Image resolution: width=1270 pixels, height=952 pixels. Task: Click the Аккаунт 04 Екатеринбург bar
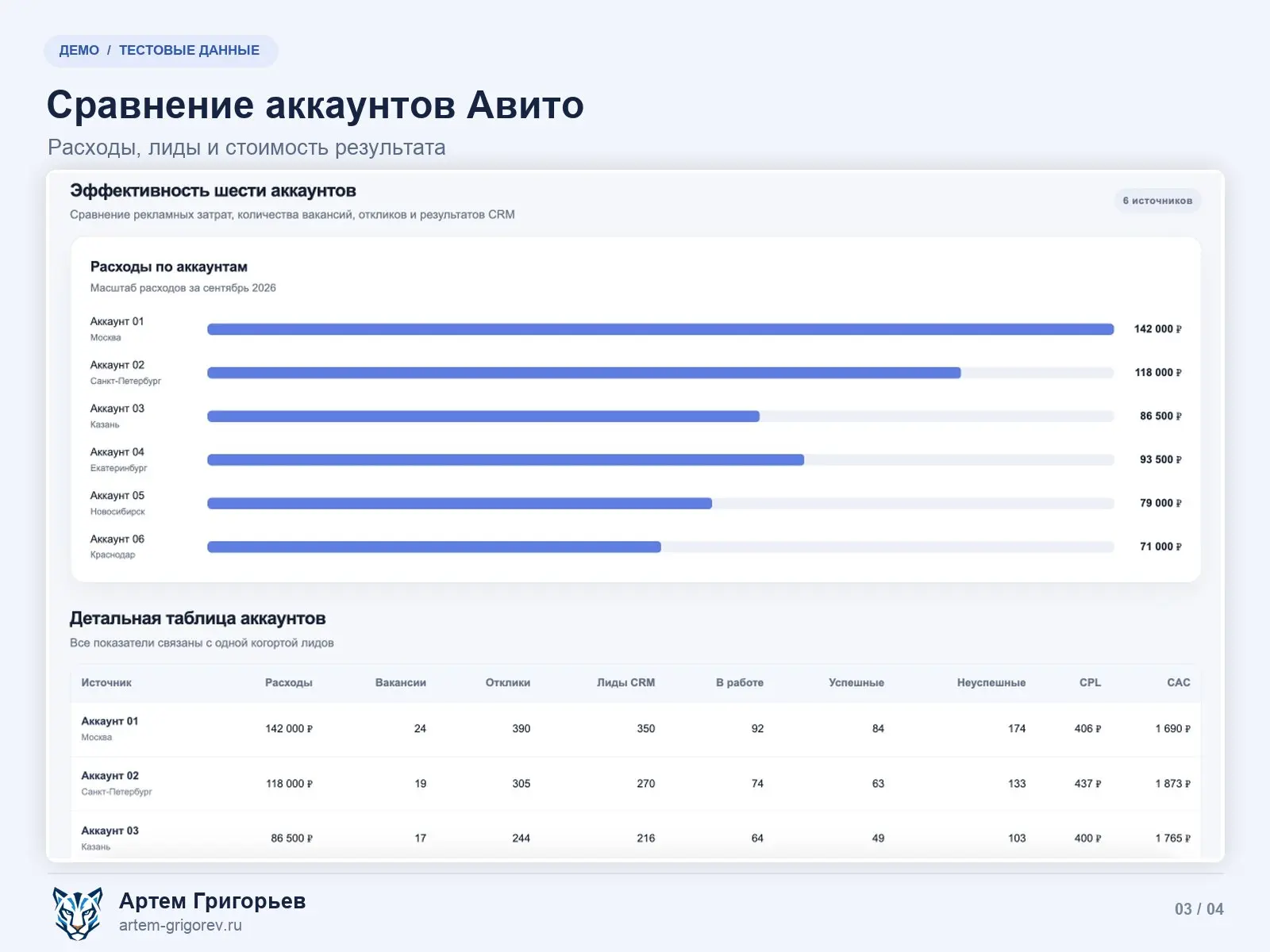pos(506,460)
